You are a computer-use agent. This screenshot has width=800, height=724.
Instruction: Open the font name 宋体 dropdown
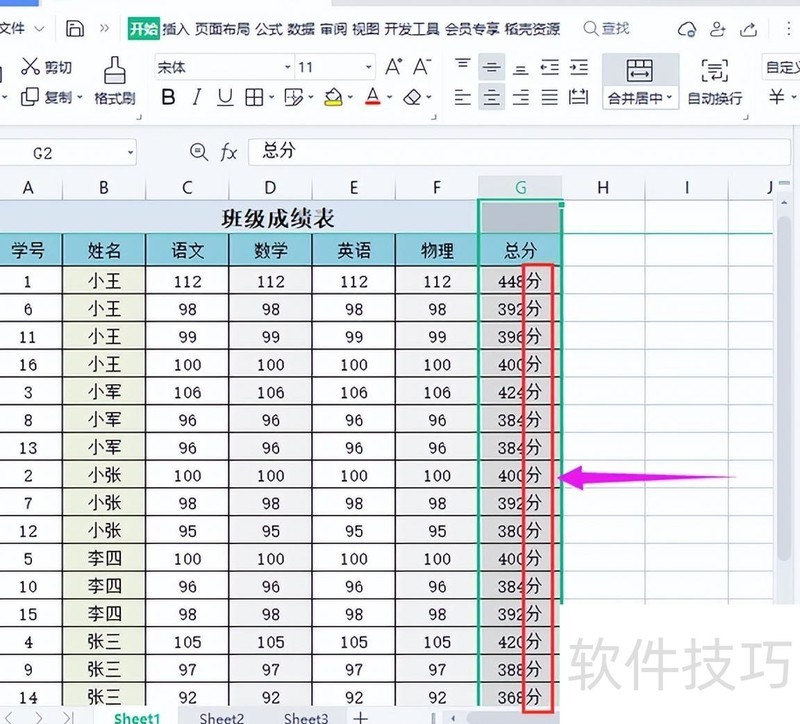288,67
